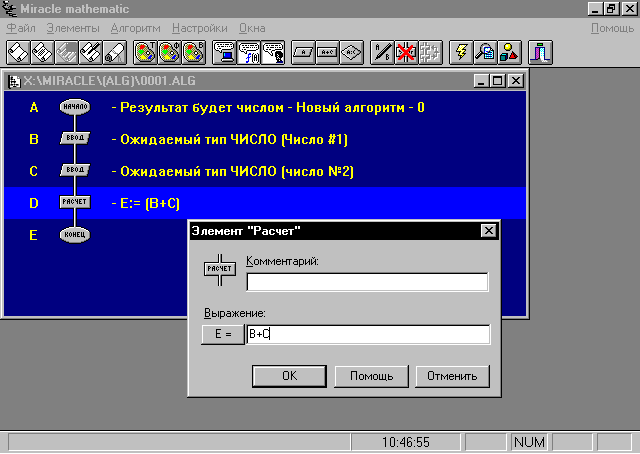Image resolution: width=640 pixels, height=454 pixels.
Task: Click the speech bubble f(A) function icon
Action: (249, 50)
